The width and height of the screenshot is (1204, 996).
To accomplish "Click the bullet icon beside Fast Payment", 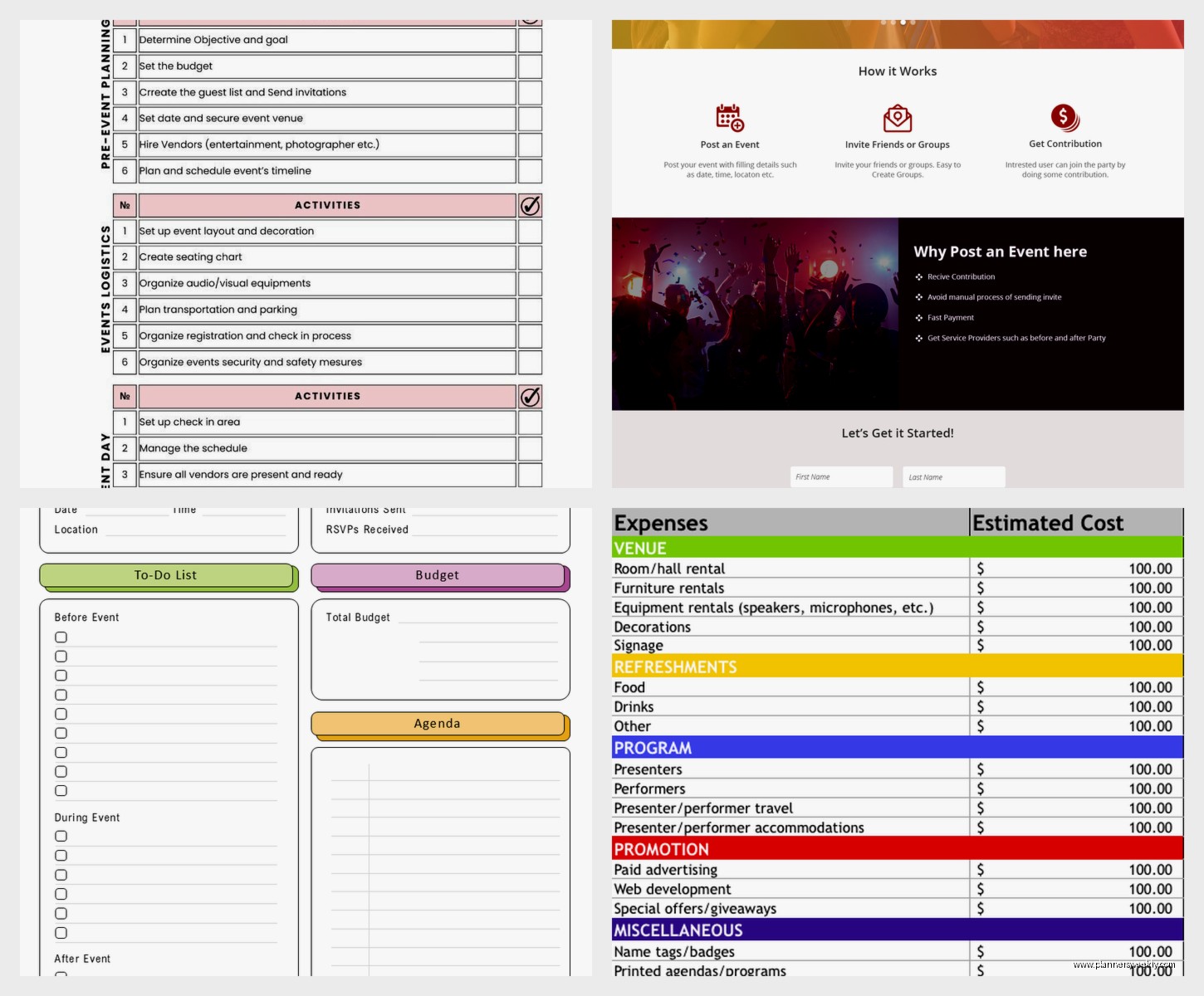I will click(x=918, y=317).
